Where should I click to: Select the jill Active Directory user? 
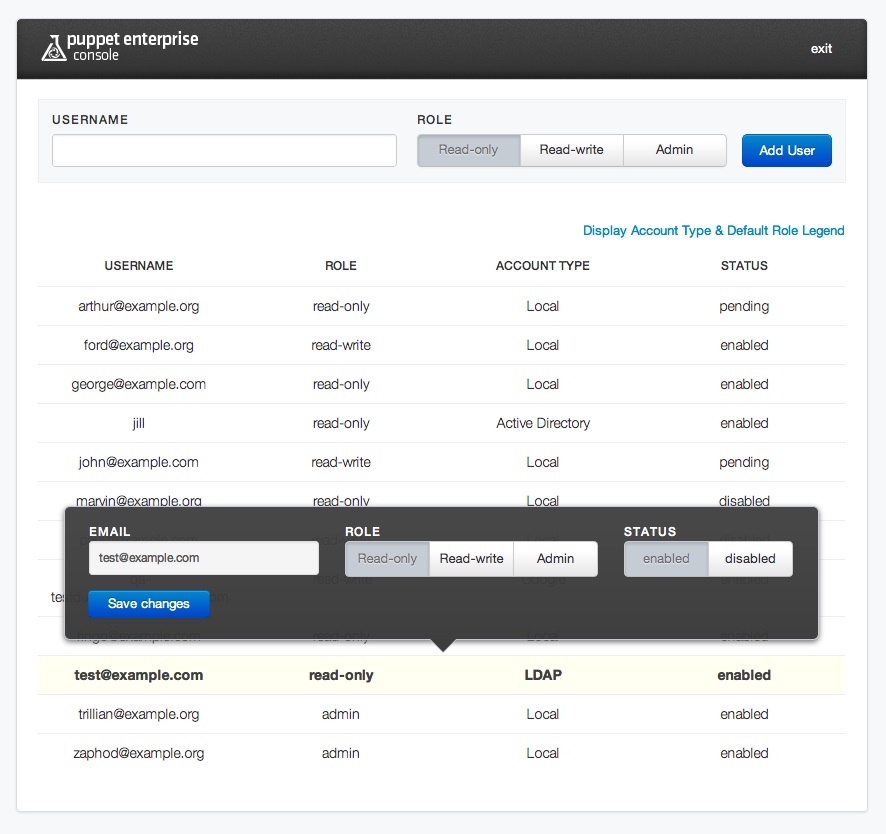[x=139, y=423]
